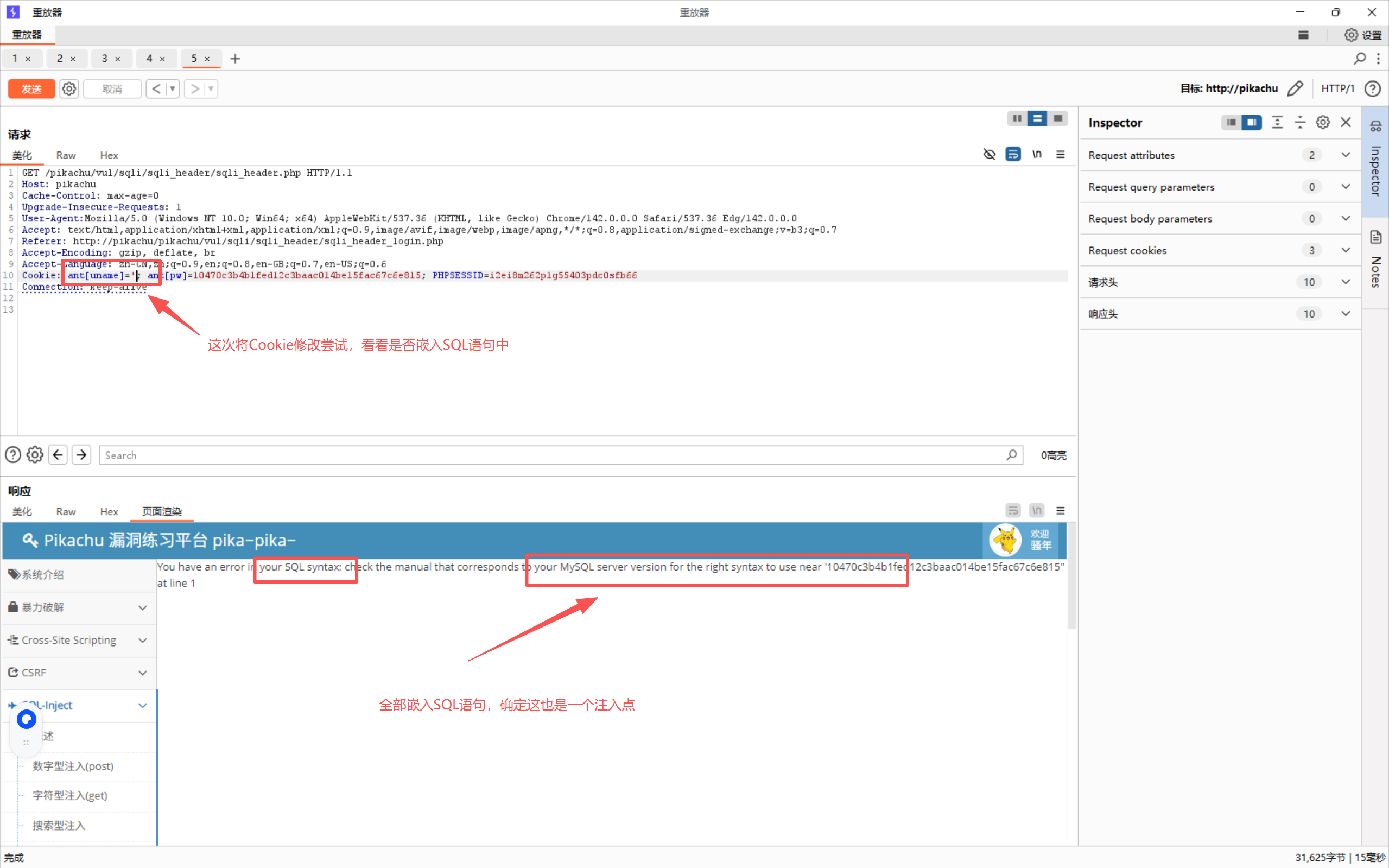Expand Request attributes section

coord(1346,155)
